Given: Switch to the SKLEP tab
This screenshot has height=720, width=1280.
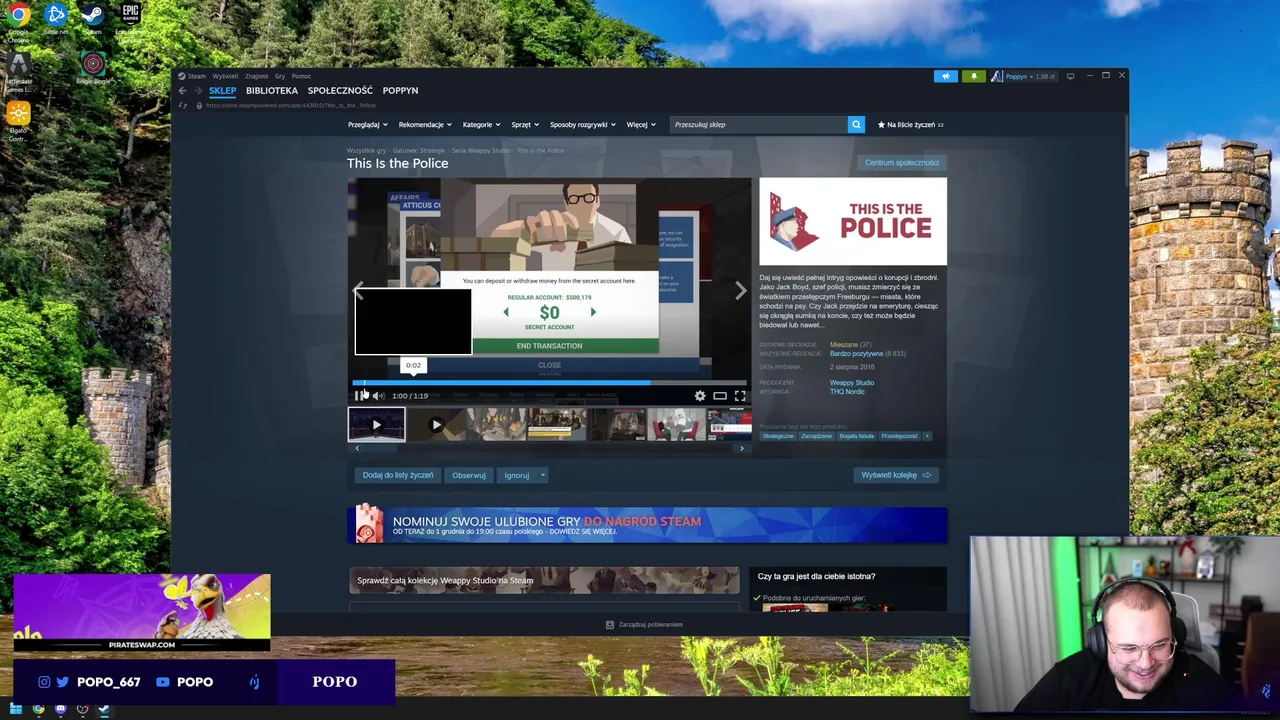Looking at the screenshot, I should [222, 90].
